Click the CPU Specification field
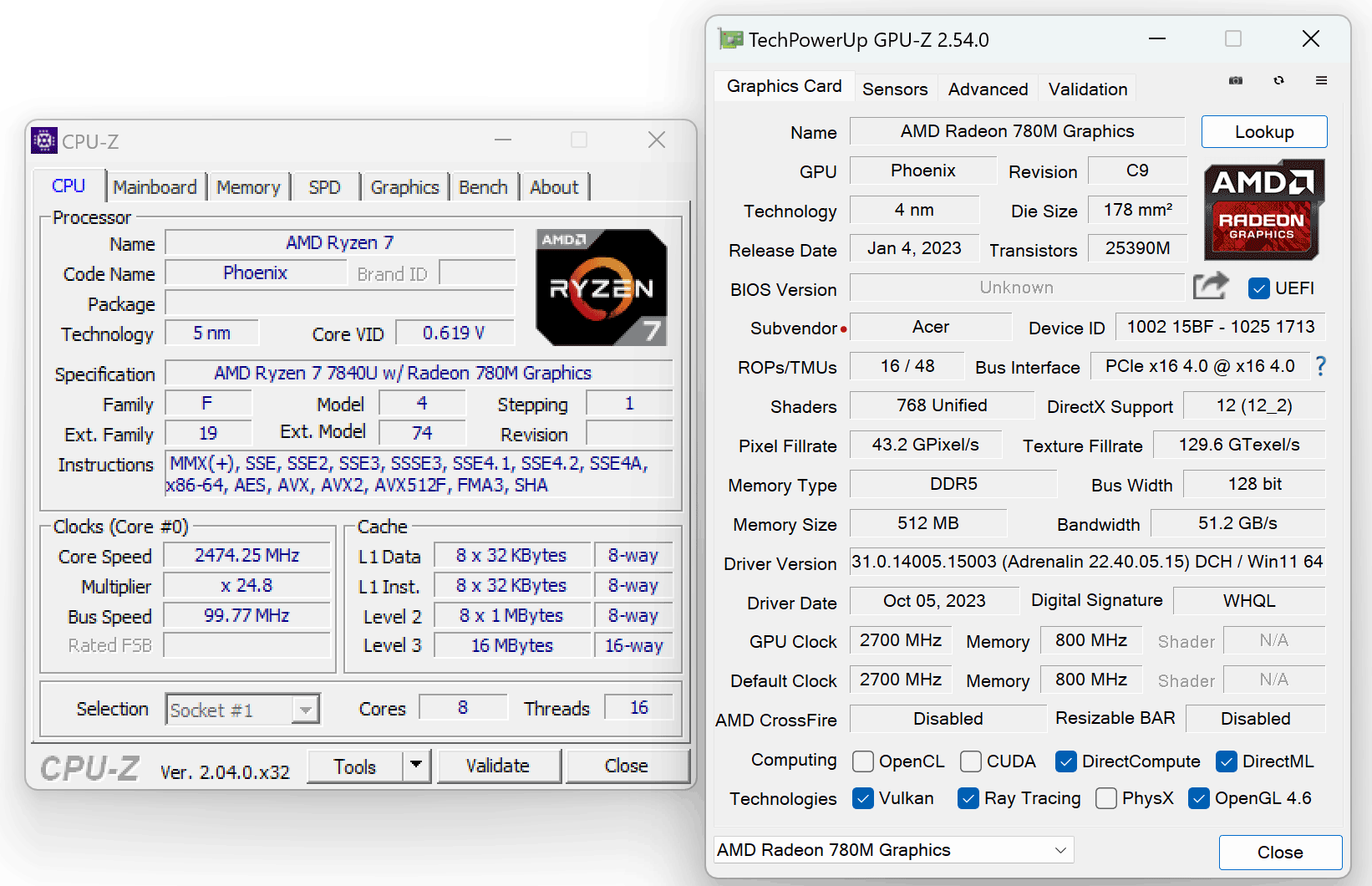The image size is (1372, 886). (x=419, y=373)
